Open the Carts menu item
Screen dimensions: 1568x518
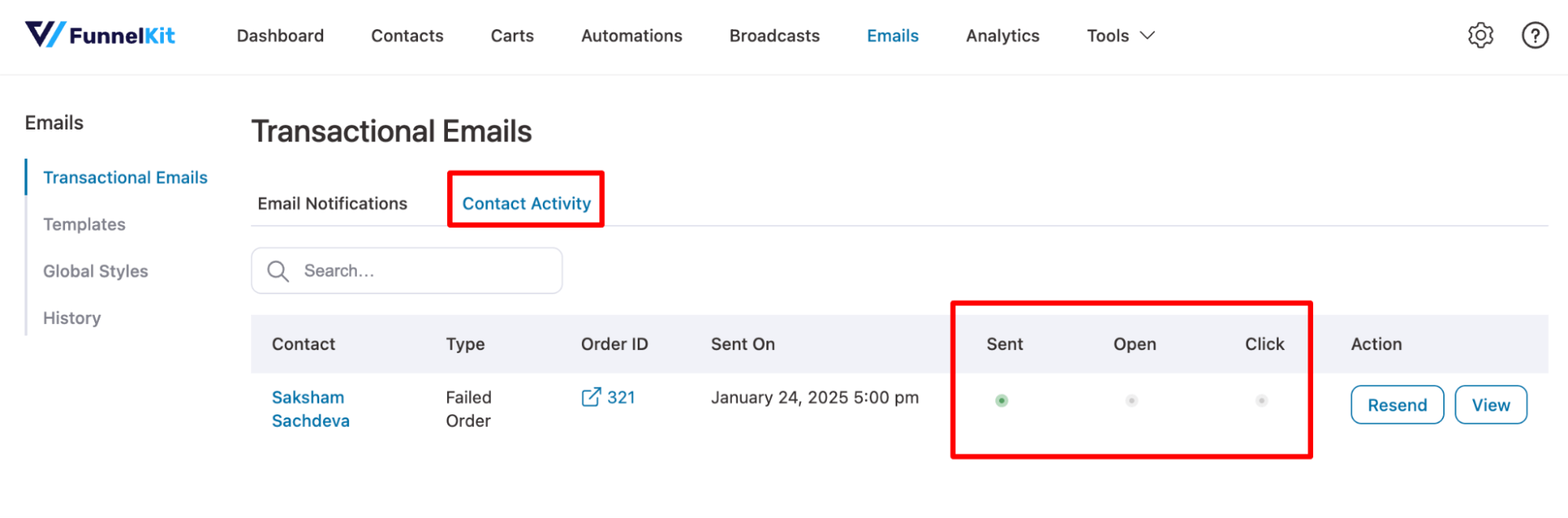[x=512, y=36]
